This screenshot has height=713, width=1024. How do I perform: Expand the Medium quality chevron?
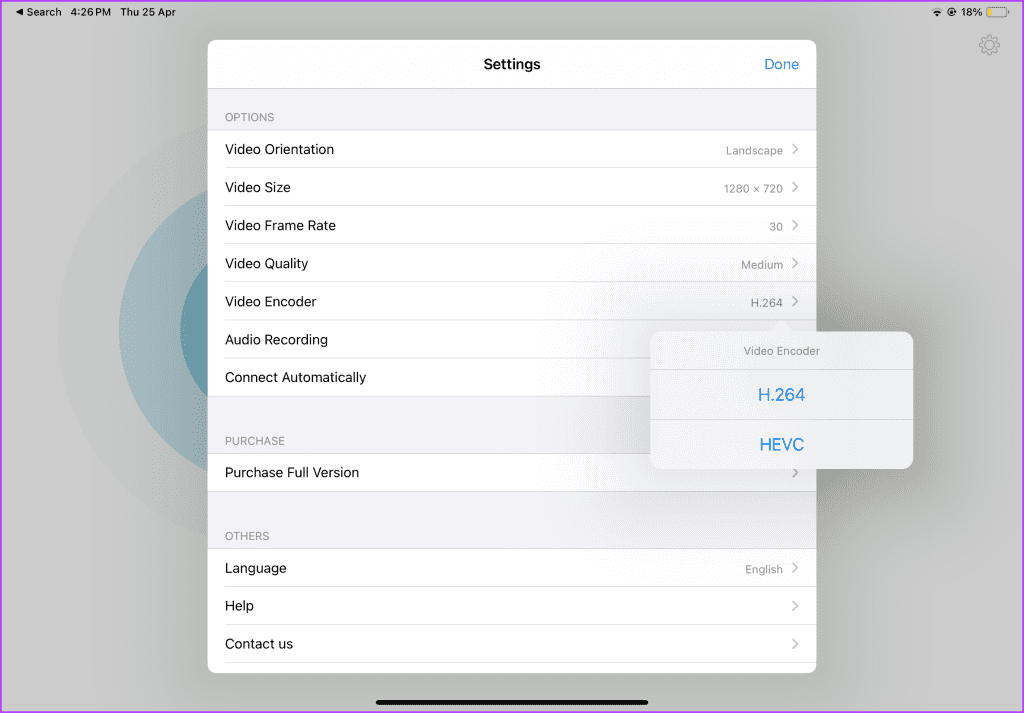pyautogui.click(x=795, y=263)
